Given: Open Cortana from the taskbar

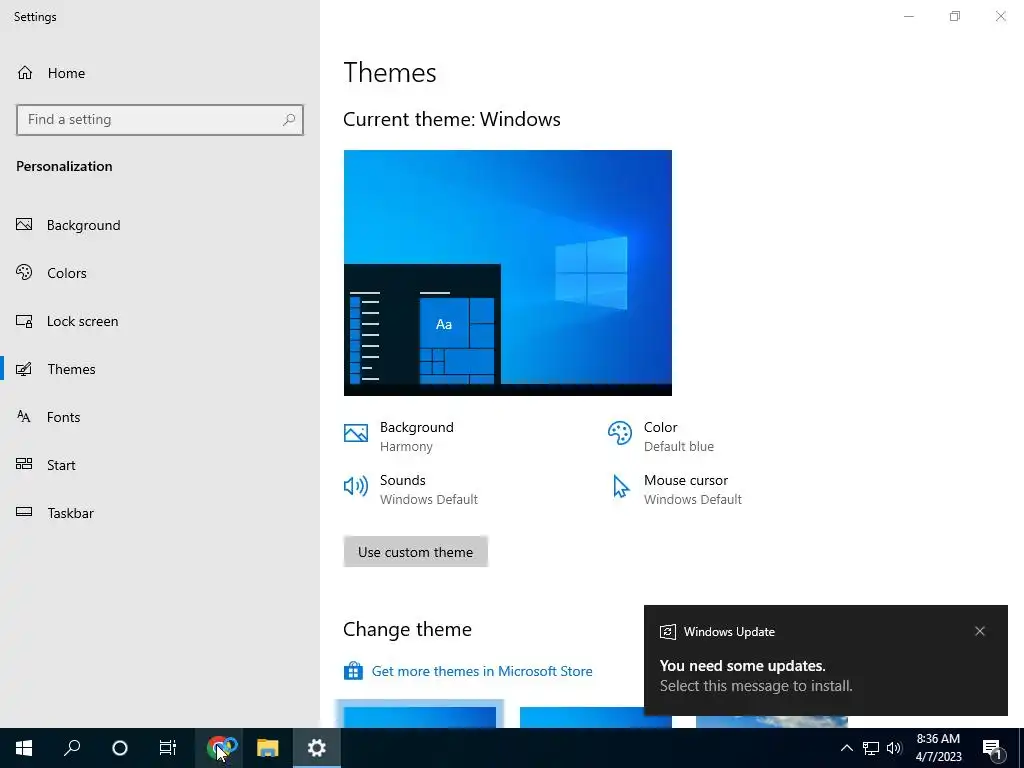Looking at the screenshot, I should (120, 748).
